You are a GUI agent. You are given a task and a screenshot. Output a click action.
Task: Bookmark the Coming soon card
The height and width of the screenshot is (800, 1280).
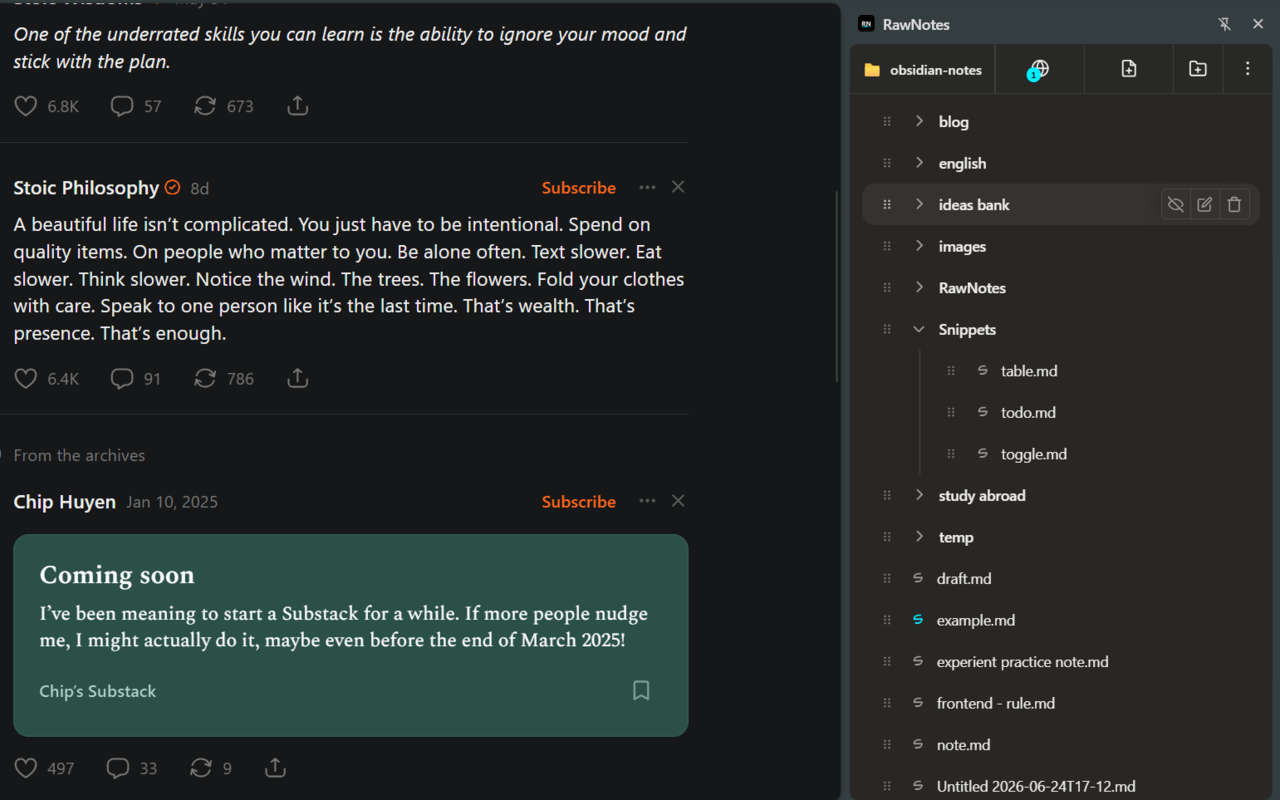(641, 690)
